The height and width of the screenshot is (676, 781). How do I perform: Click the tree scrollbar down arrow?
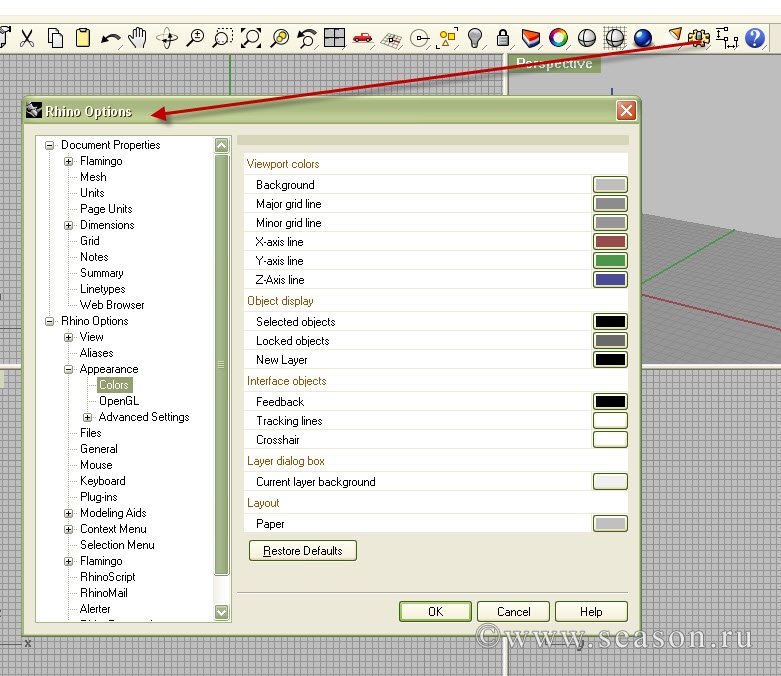point(222,612)
